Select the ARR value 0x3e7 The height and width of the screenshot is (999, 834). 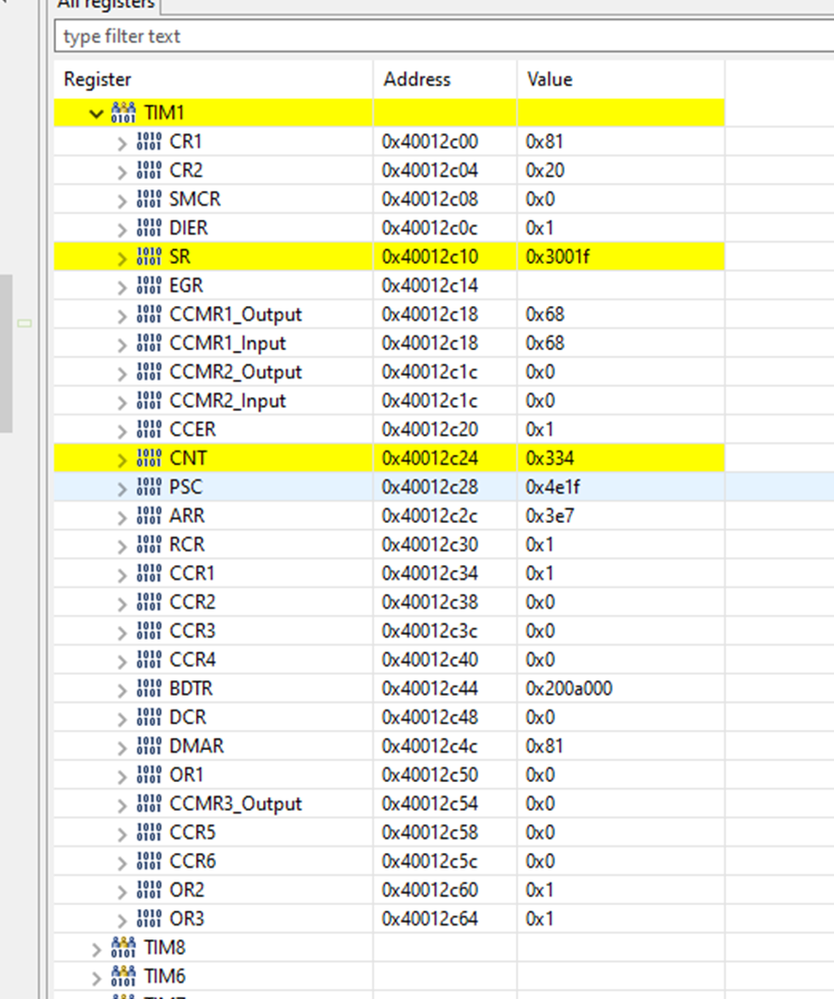coord(550,515)
